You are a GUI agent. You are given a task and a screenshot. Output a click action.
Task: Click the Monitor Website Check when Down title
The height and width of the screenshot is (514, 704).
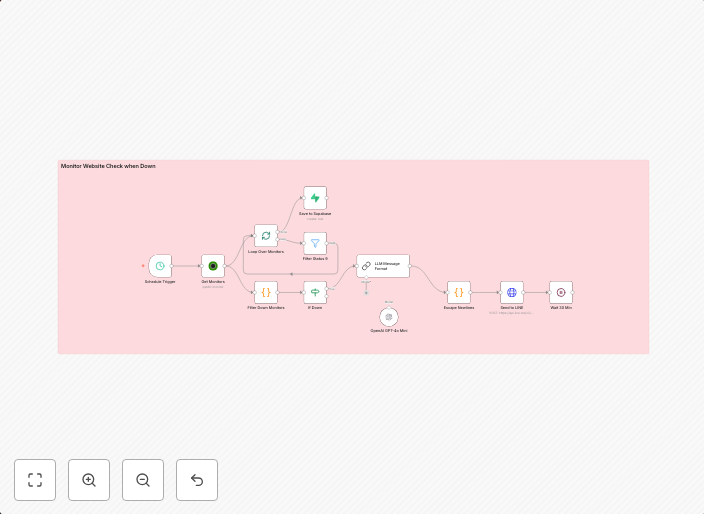pyautogui.click(x=108, y=166)
